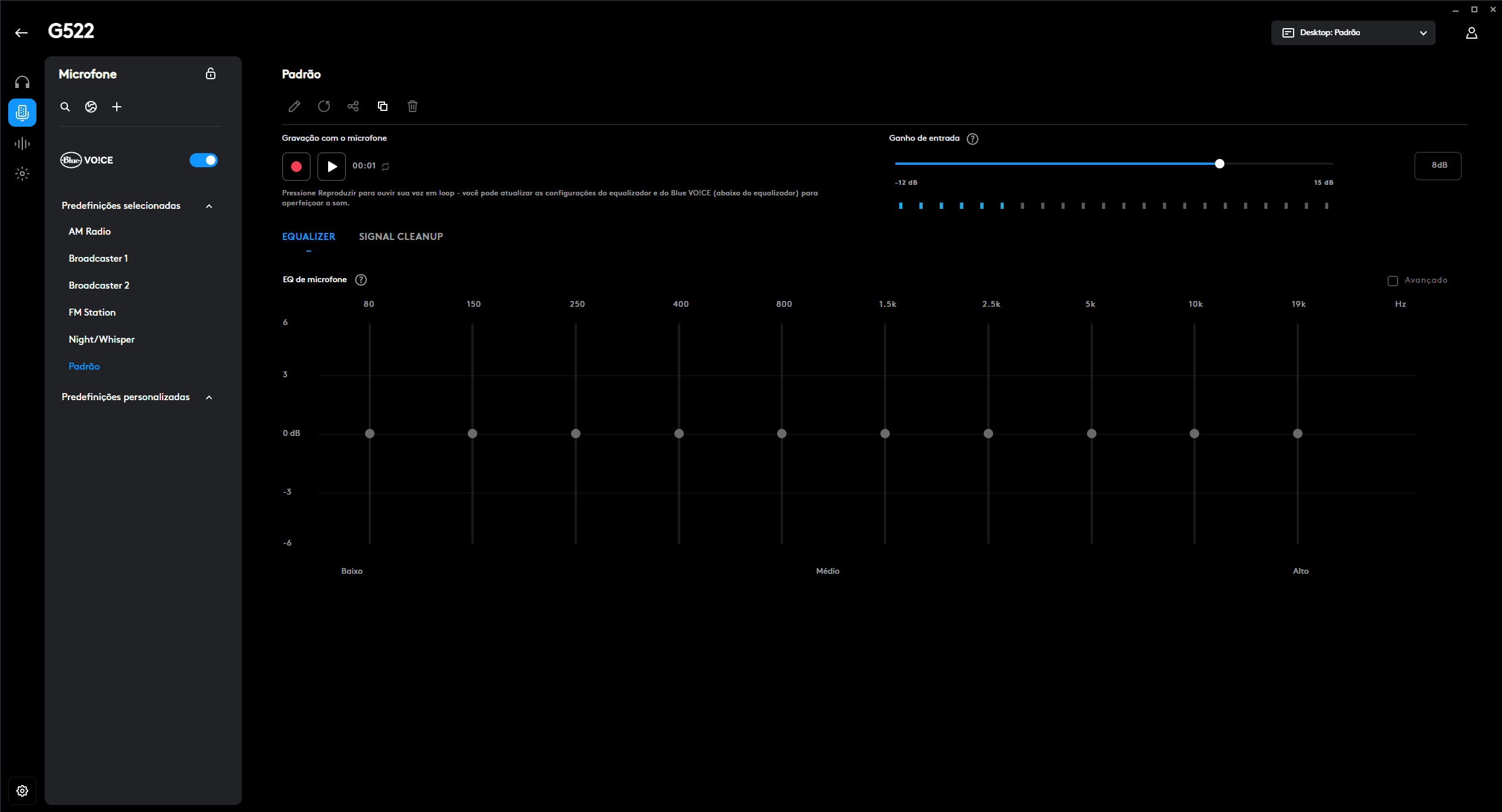Collapse the Predefinições selecionadas section
Screen dimensions: 1502x812
point(209,206)
